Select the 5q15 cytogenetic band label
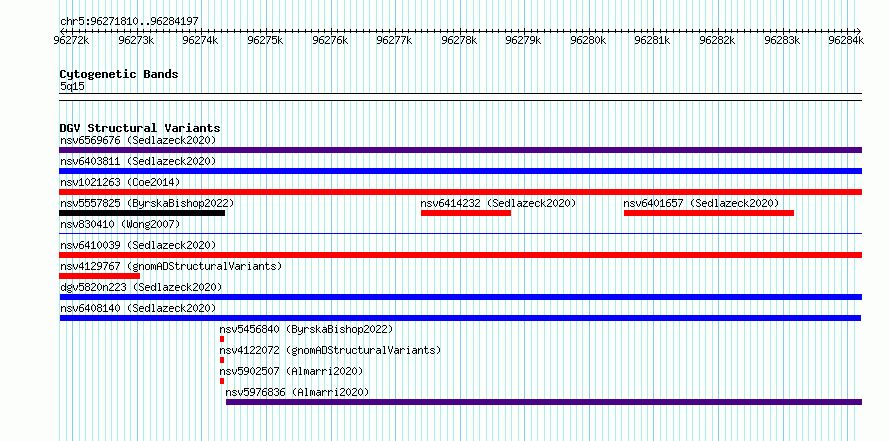Viewport: 890px width, 441px height. coord(72,87)
